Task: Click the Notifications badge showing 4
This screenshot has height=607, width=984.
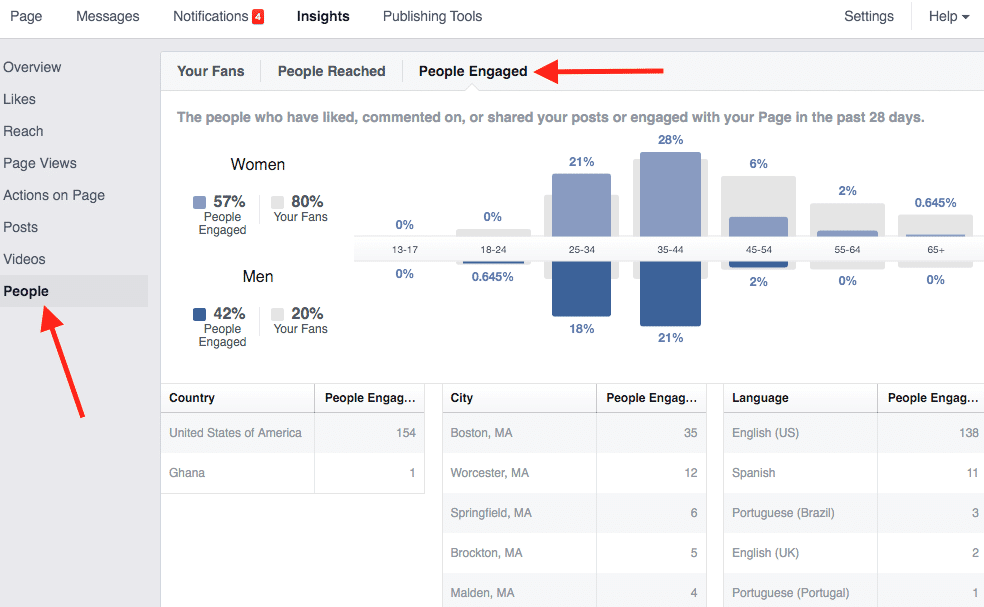Action: pyautogui.click(x=257, y=17)
